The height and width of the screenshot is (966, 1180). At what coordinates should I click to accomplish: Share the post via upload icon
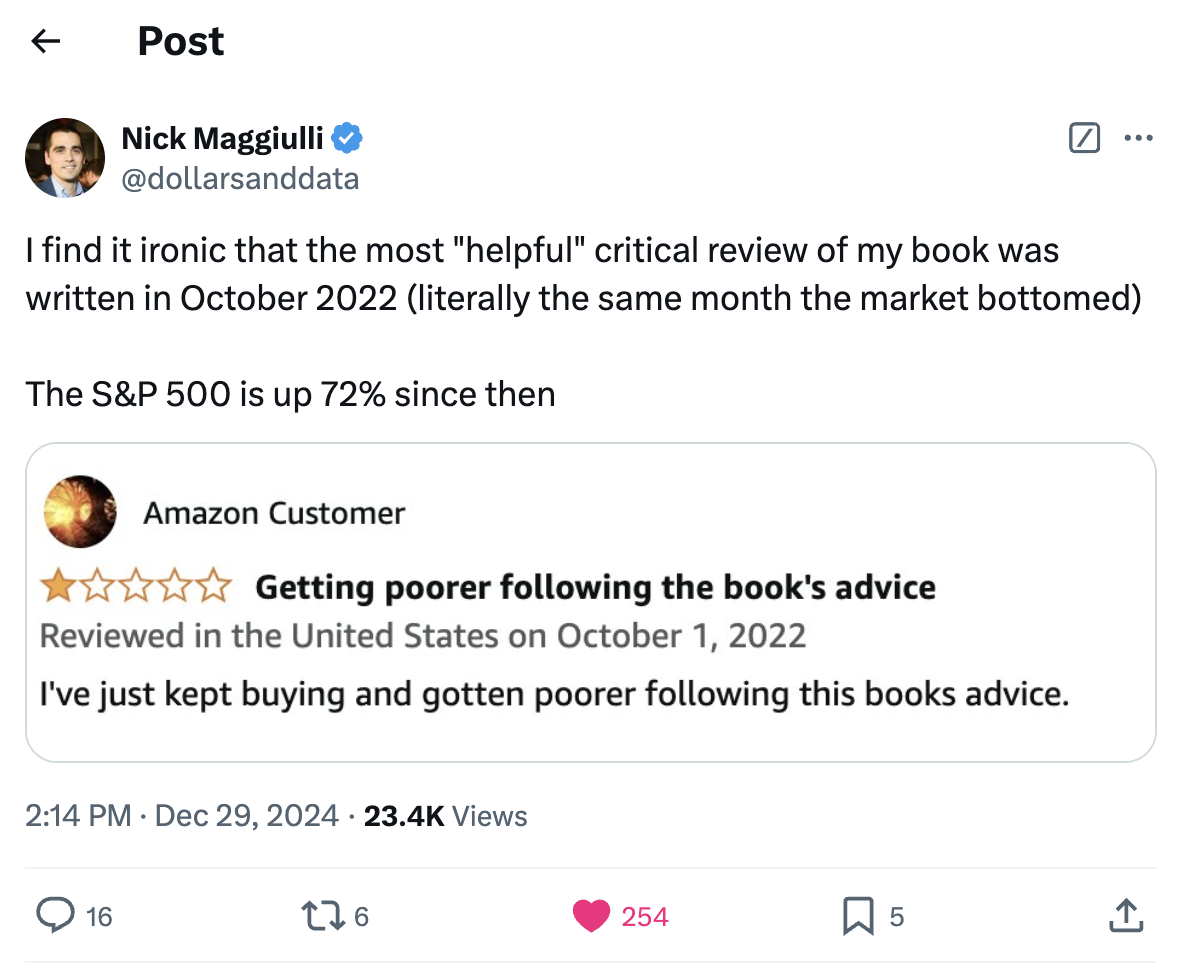(x=1125, y=915)
